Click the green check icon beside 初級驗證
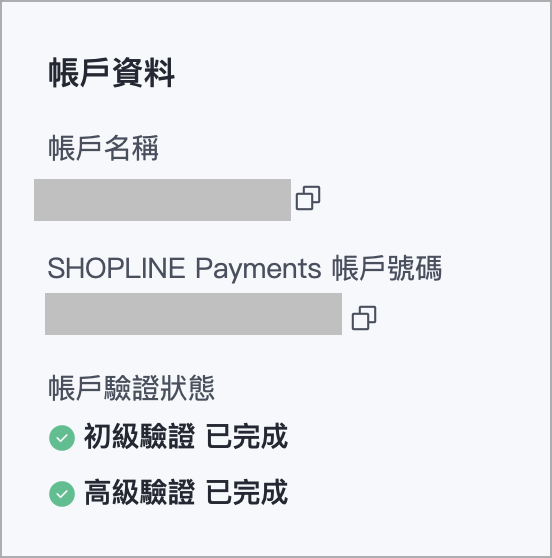The image size is (552, 558). [x=62, y=438]
